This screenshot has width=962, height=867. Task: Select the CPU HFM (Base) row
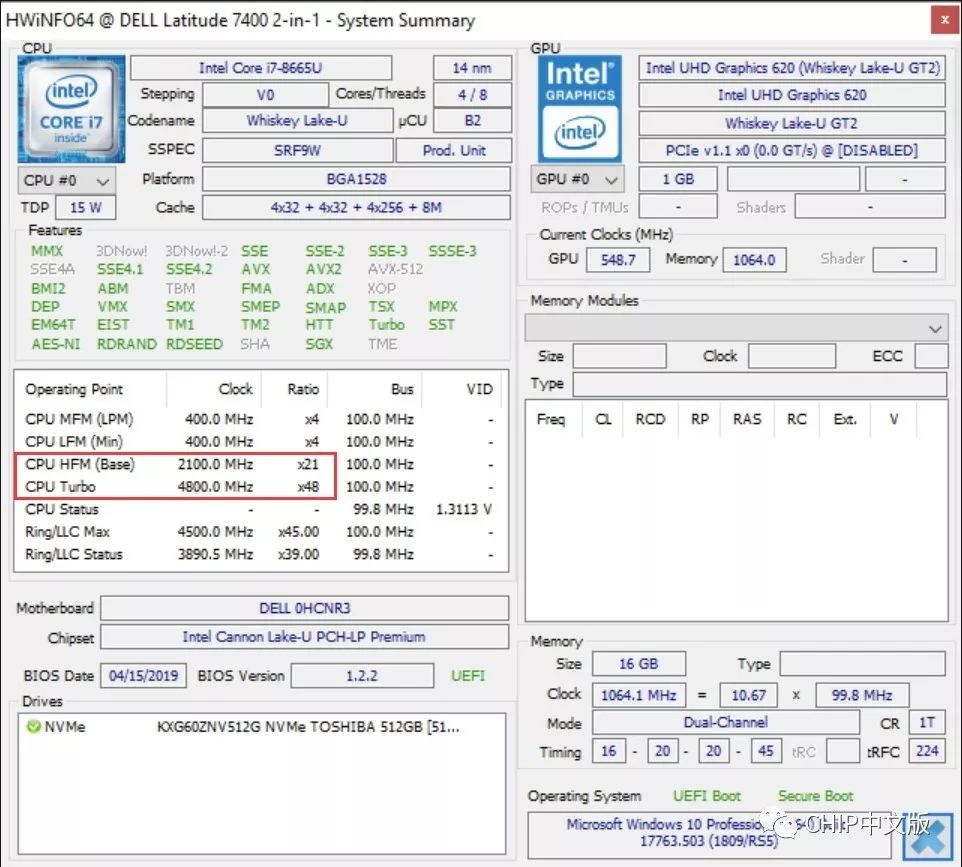click(261, 464)
